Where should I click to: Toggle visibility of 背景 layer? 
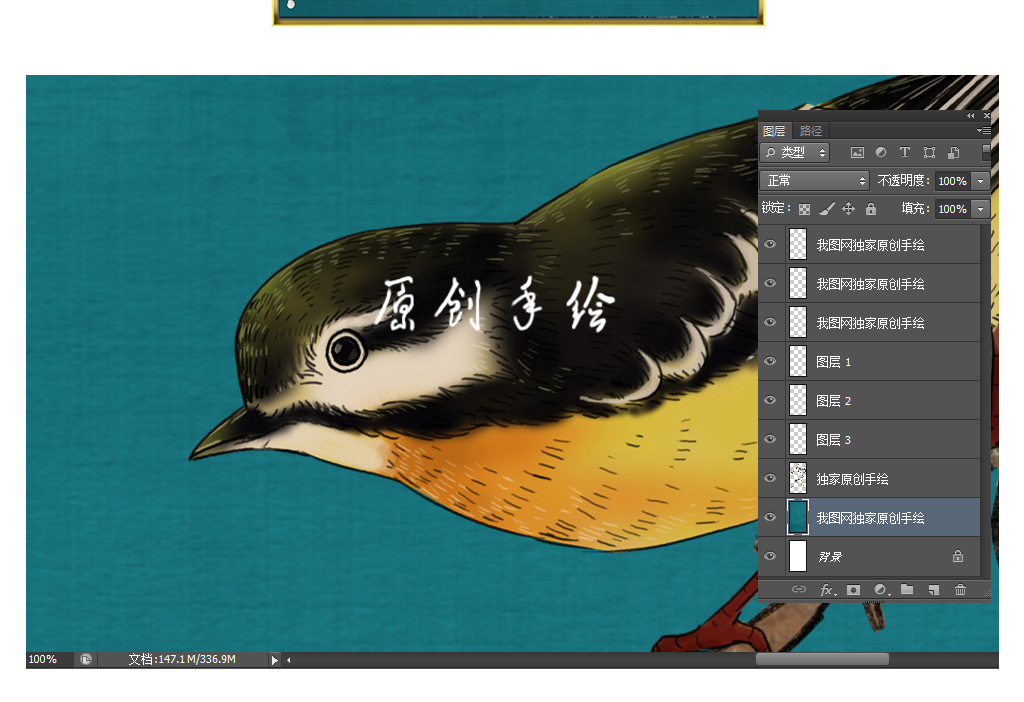point(770,557)
